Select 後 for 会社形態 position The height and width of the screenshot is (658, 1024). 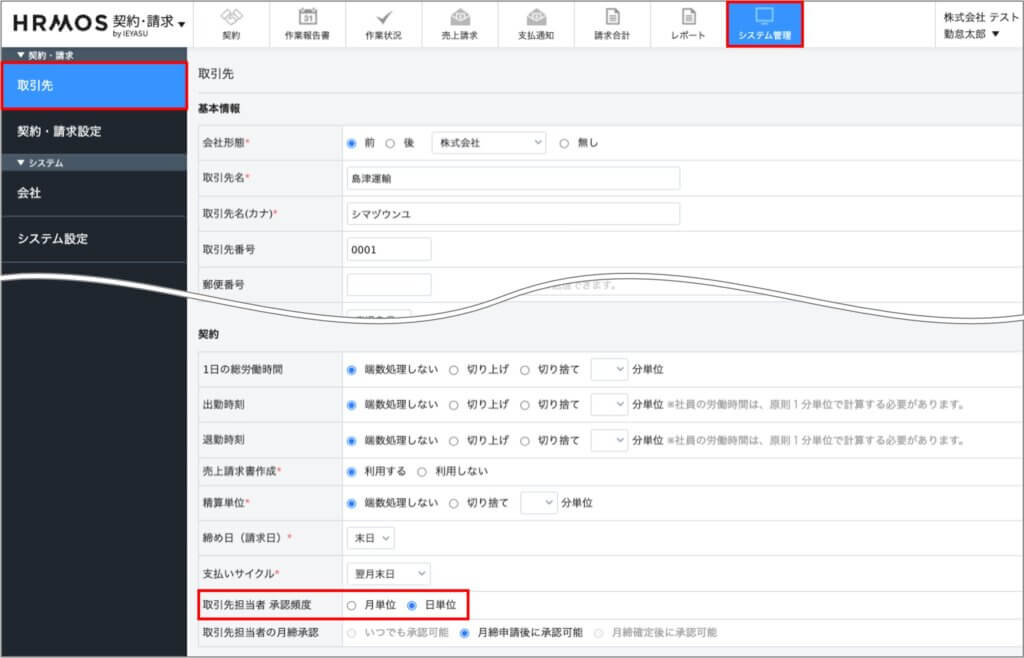390,143
